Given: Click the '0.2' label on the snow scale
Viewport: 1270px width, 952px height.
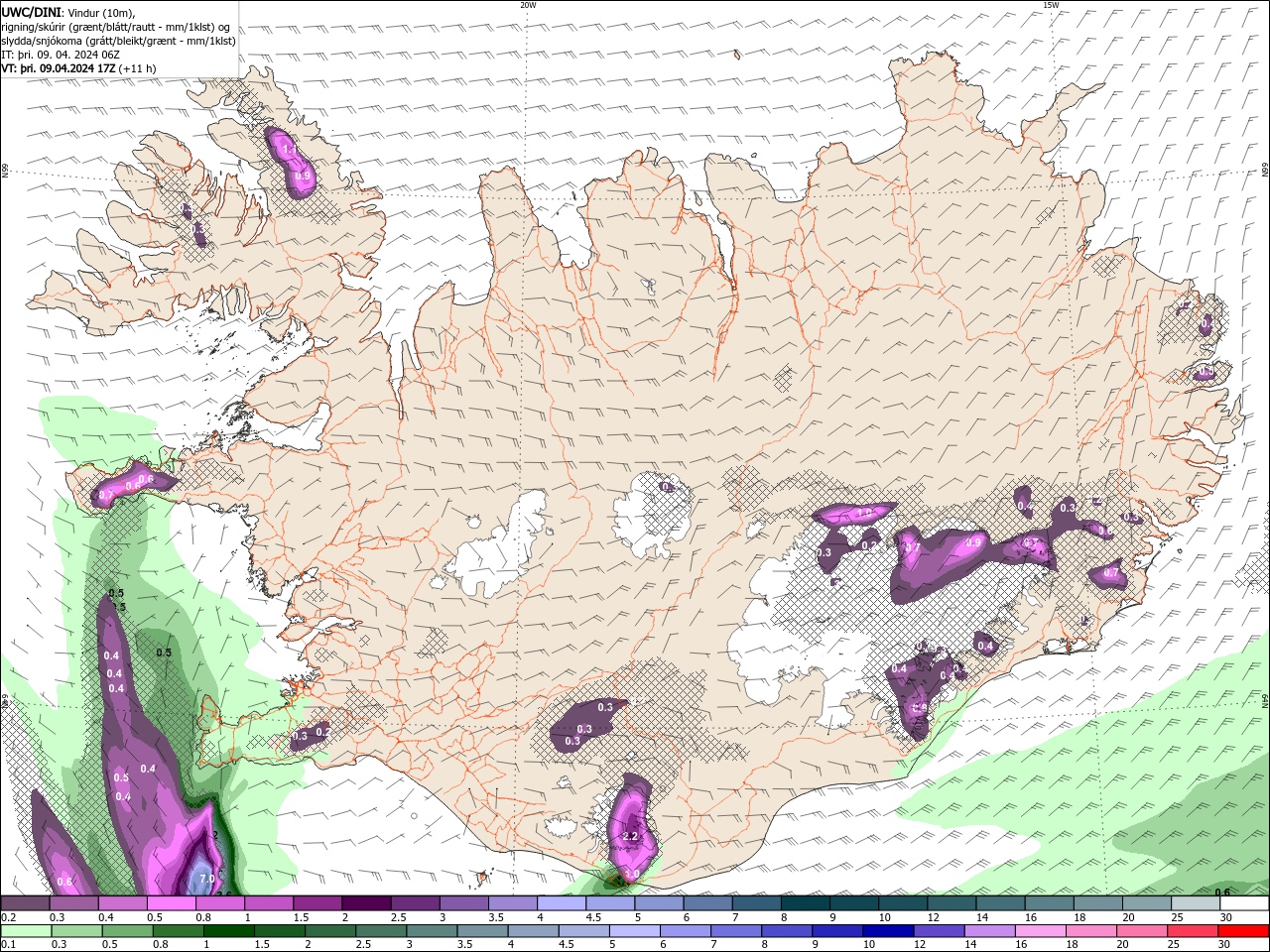Looking at the screenshot, I should [8, 917].
